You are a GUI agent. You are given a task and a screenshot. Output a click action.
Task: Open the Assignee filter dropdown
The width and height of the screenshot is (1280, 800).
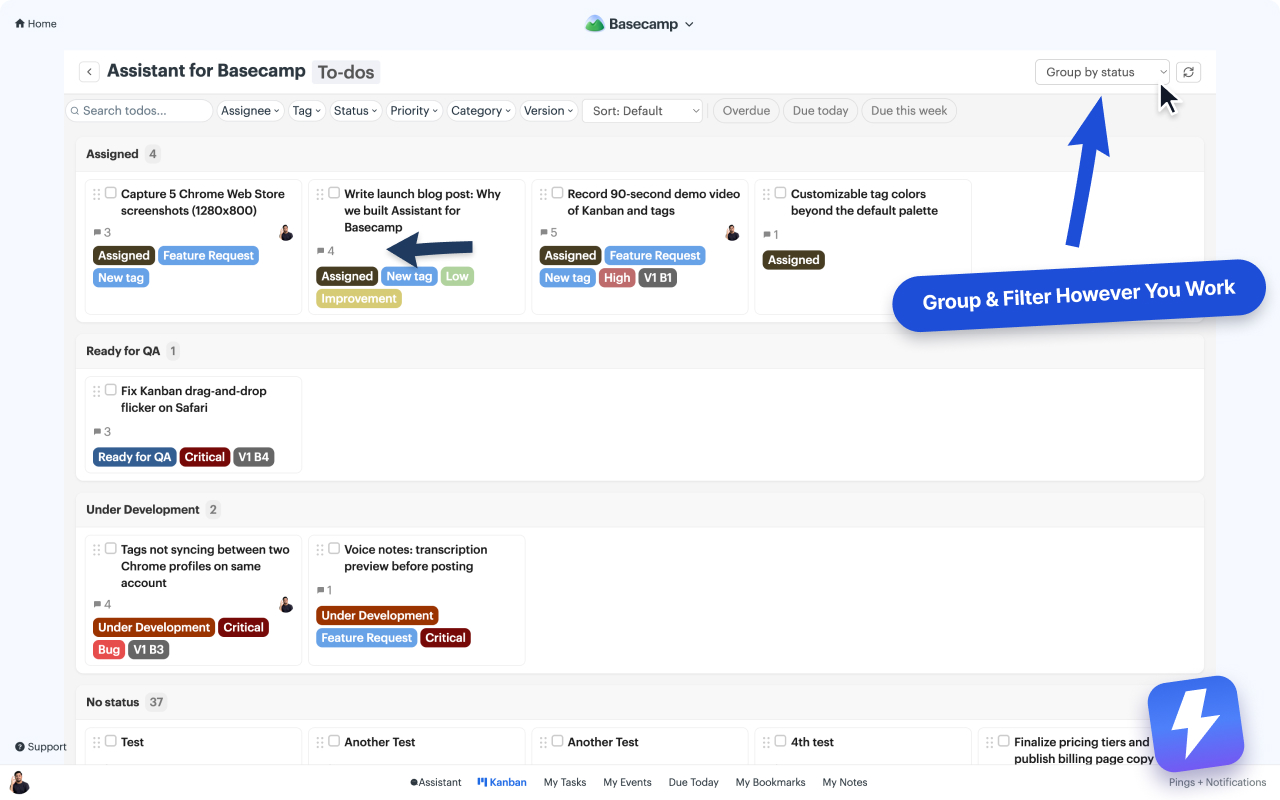pyautogui.click(x=249, y=111)
